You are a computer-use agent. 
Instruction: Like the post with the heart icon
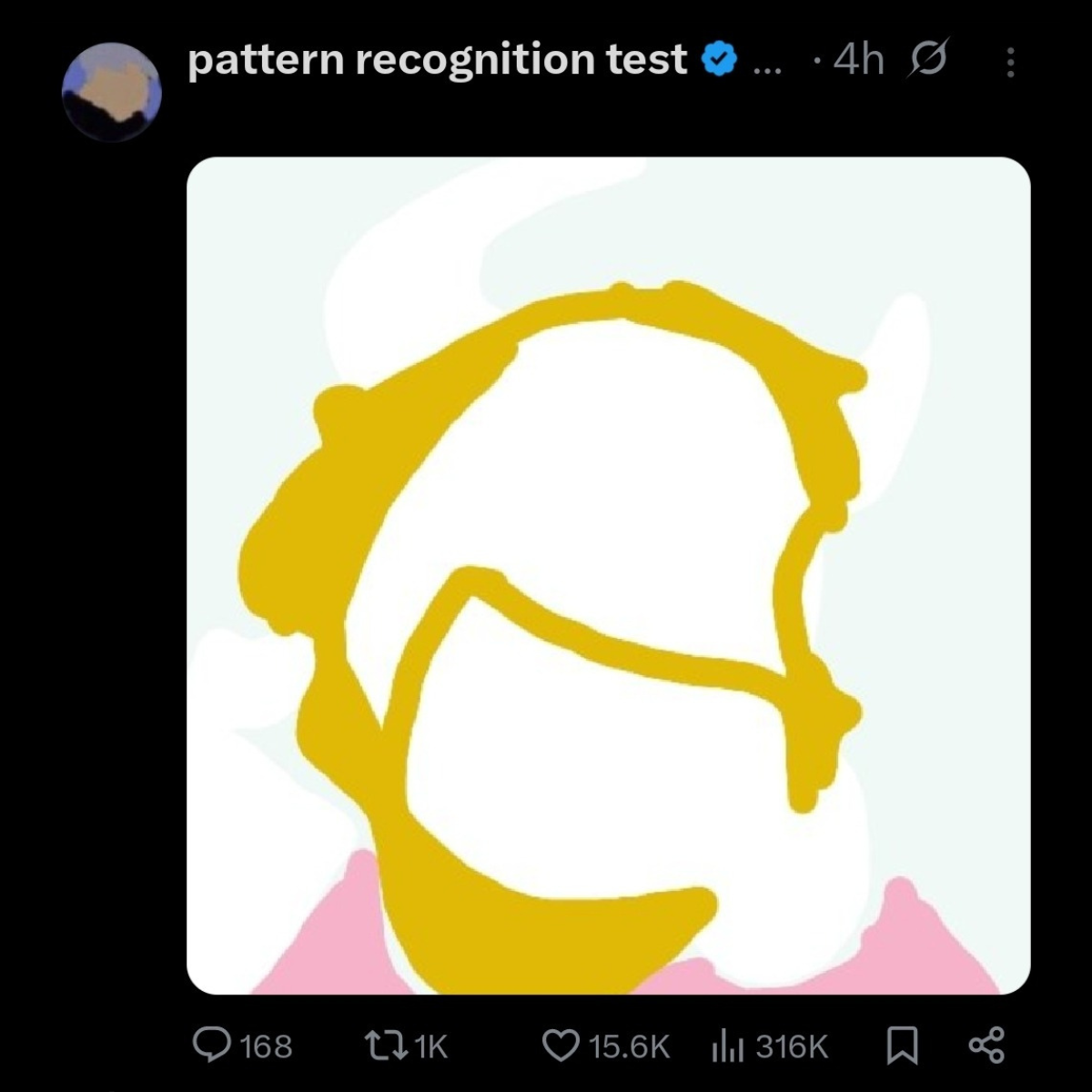click(x=561, y=1046)
